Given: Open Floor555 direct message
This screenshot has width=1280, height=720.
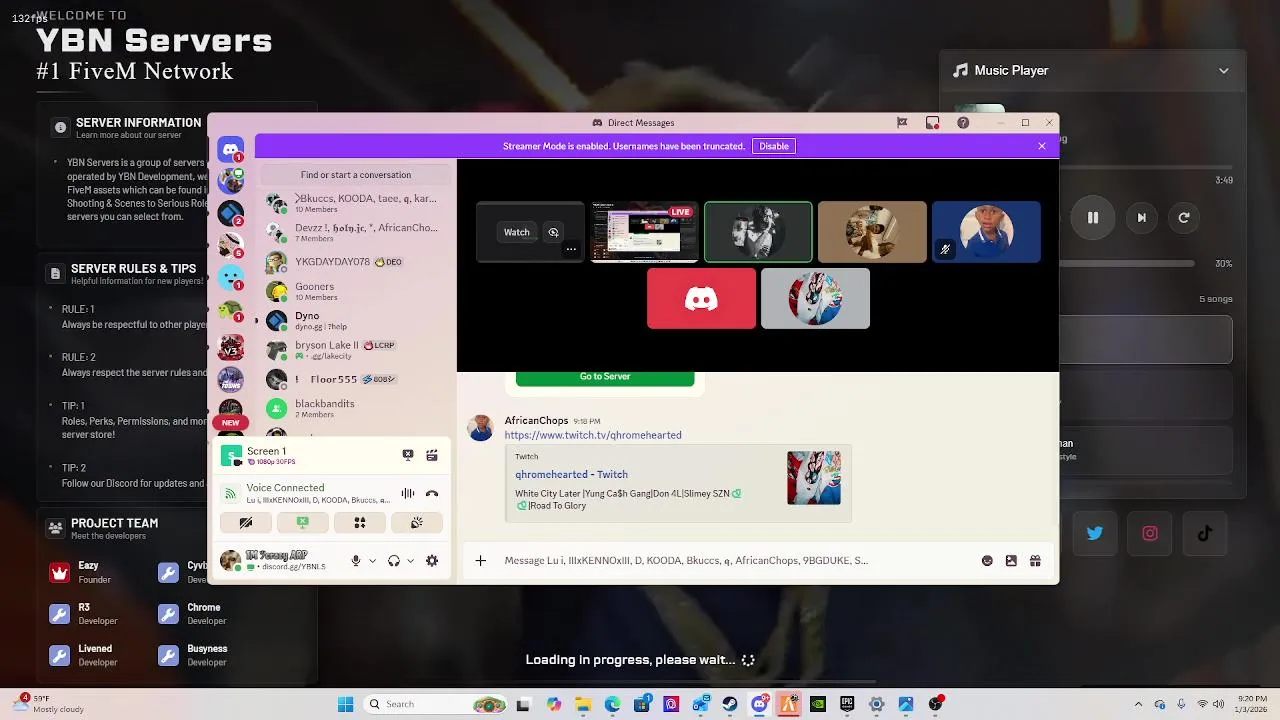Looking at the screenshot, I should (x=355, y=379).
